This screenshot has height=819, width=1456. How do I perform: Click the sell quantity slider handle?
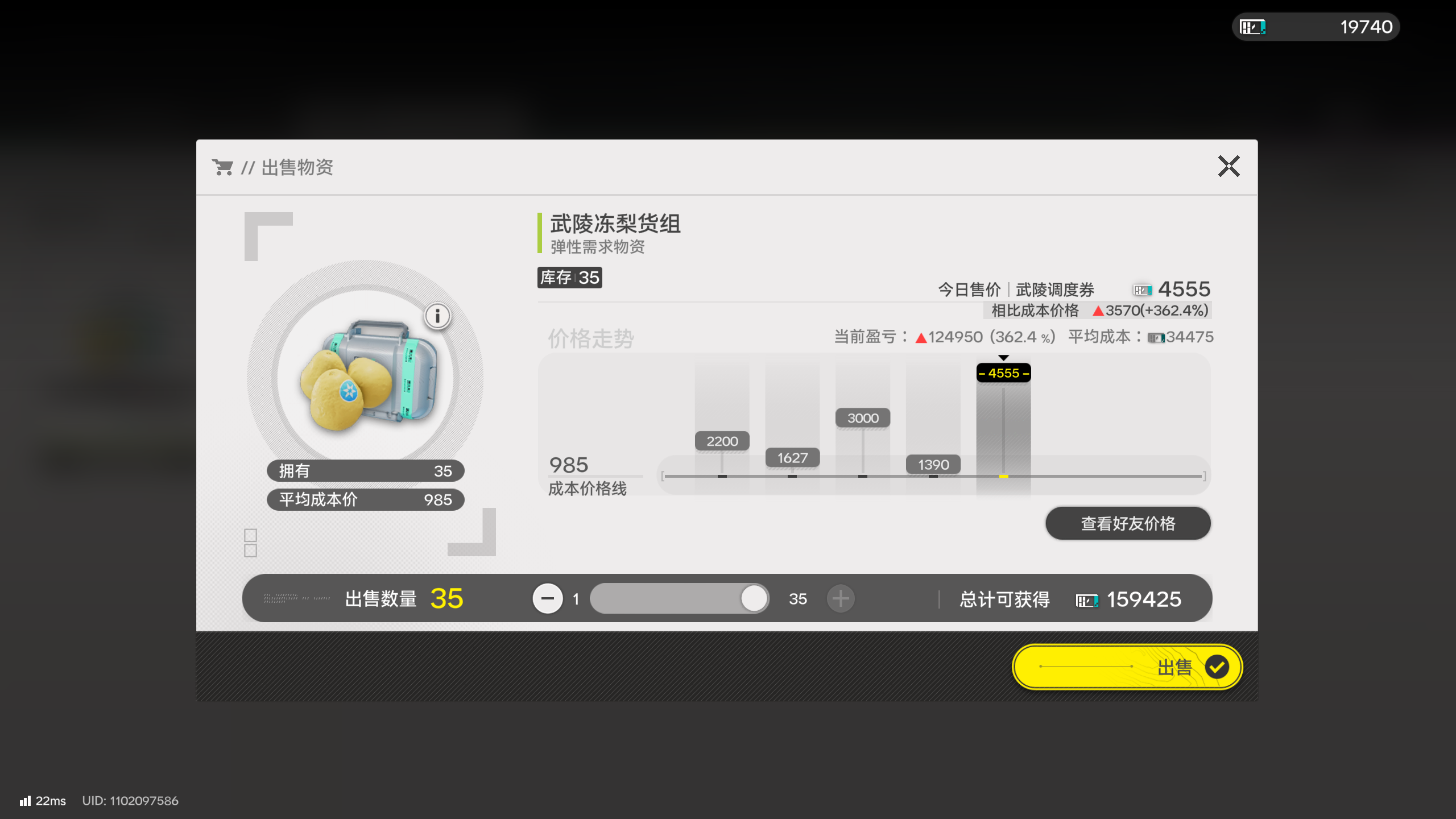click(754, 598)
